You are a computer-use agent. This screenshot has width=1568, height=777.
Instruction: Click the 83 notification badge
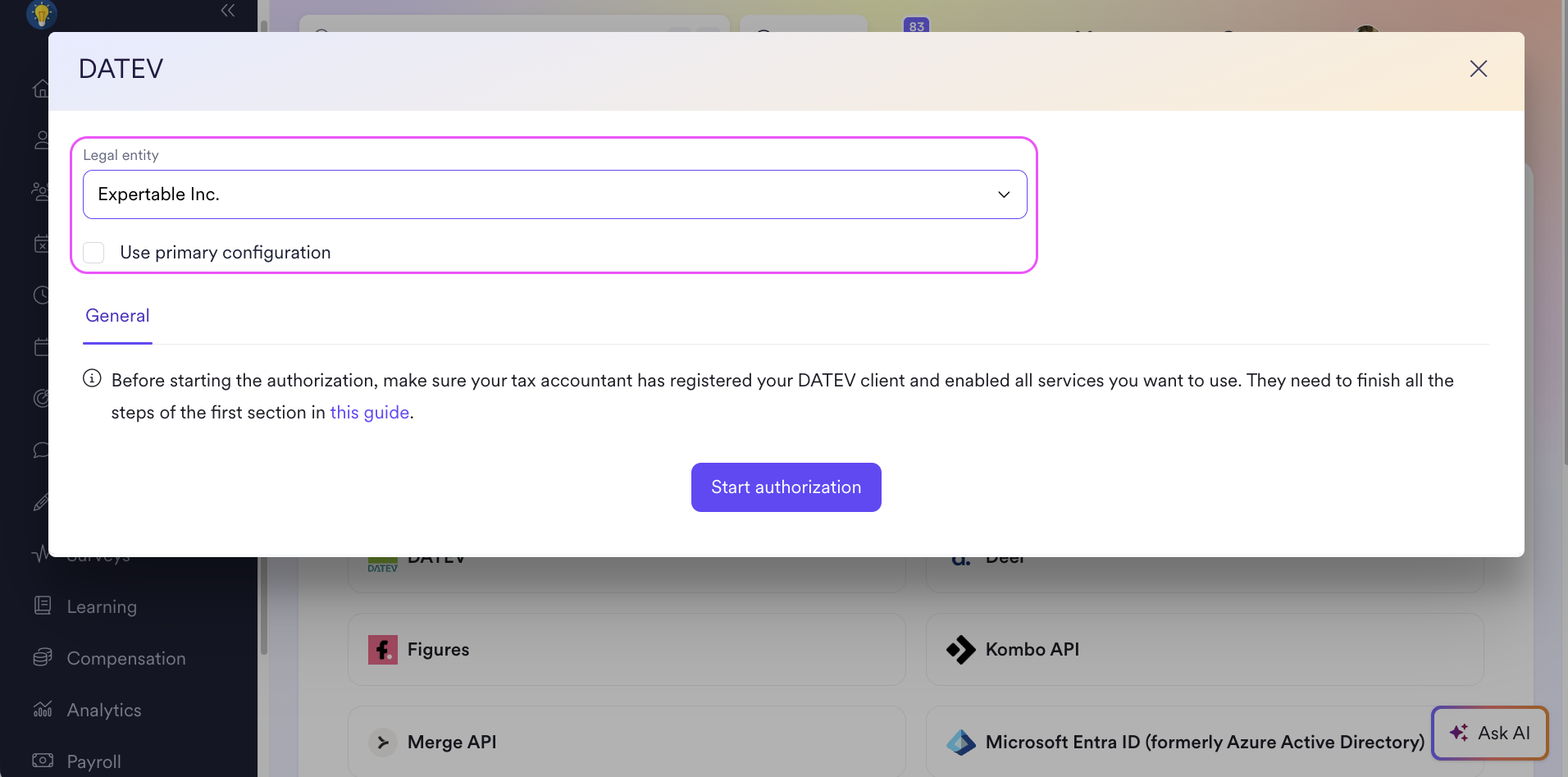(916, 25)
